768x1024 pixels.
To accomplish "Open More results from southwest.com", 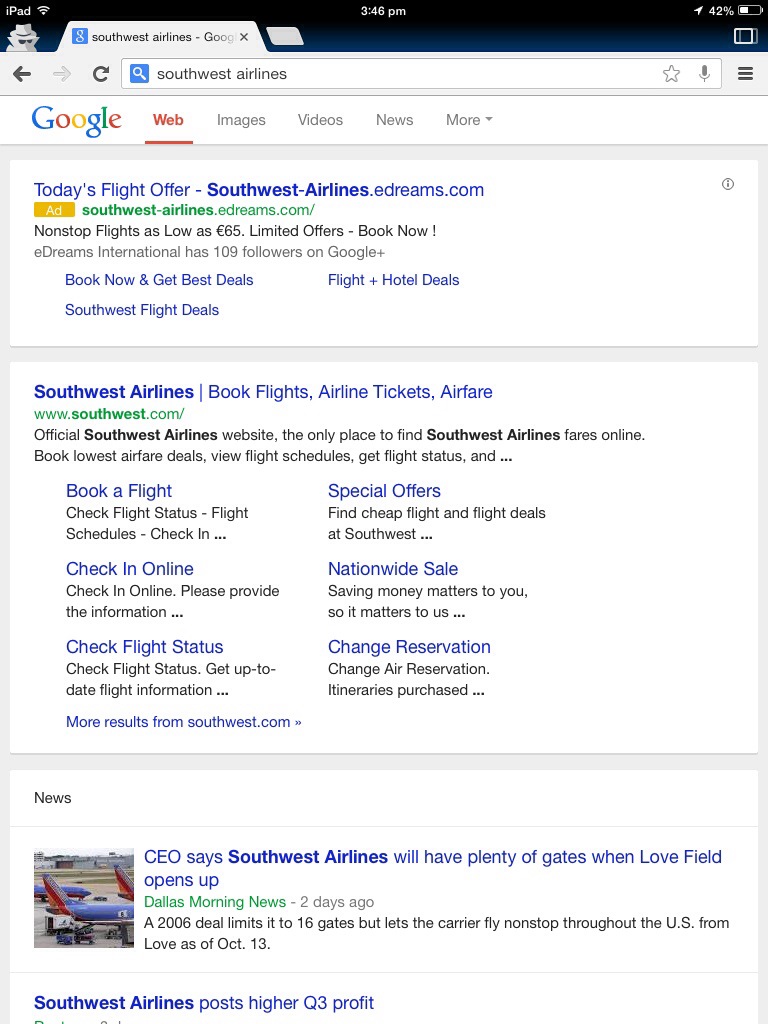I will click(x=183, y=722).
